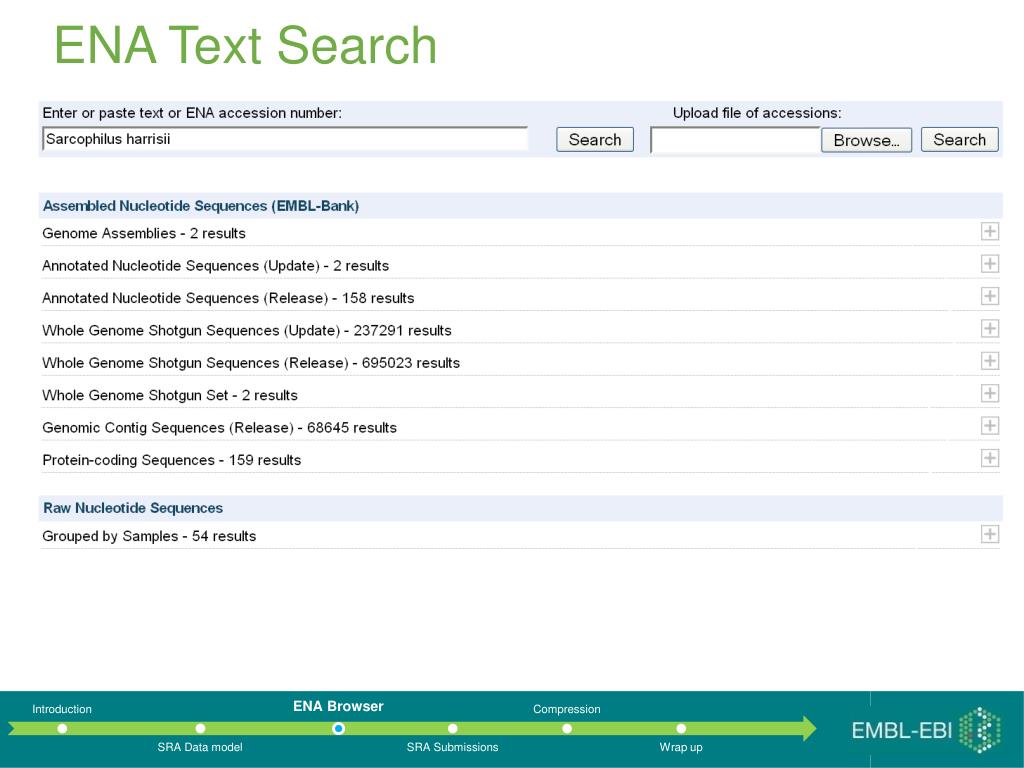Image resolution: width=1024 pixels, height=768 pixels.
Task: Click the Search button after Browse...
Action: (x=959, y=140)
